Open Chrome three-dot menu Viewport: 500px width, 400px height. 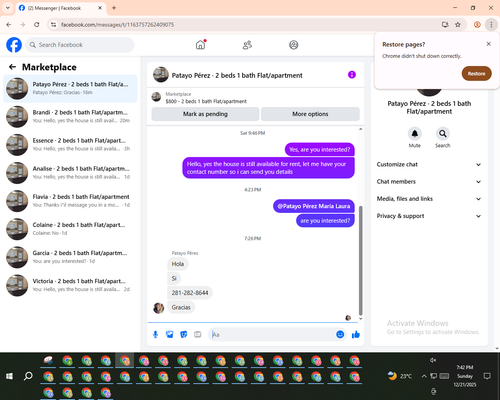click(491, 24)
